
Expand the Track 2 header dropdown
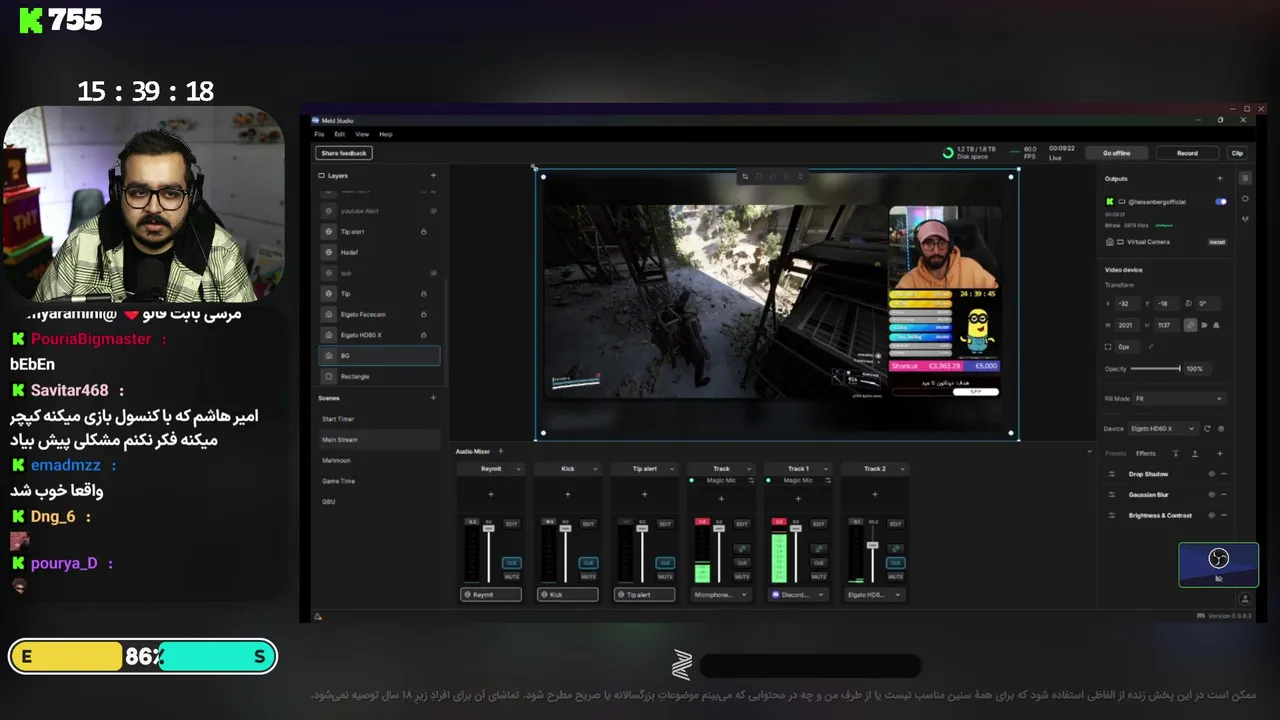coord(902,468)
